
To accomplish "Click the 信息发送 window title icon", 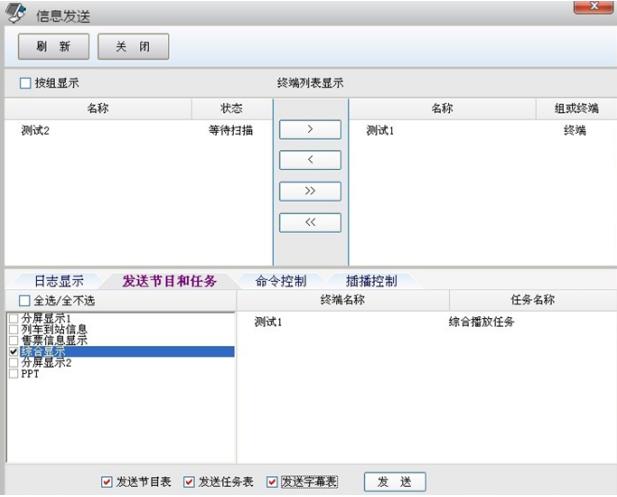I will [16, 14].
